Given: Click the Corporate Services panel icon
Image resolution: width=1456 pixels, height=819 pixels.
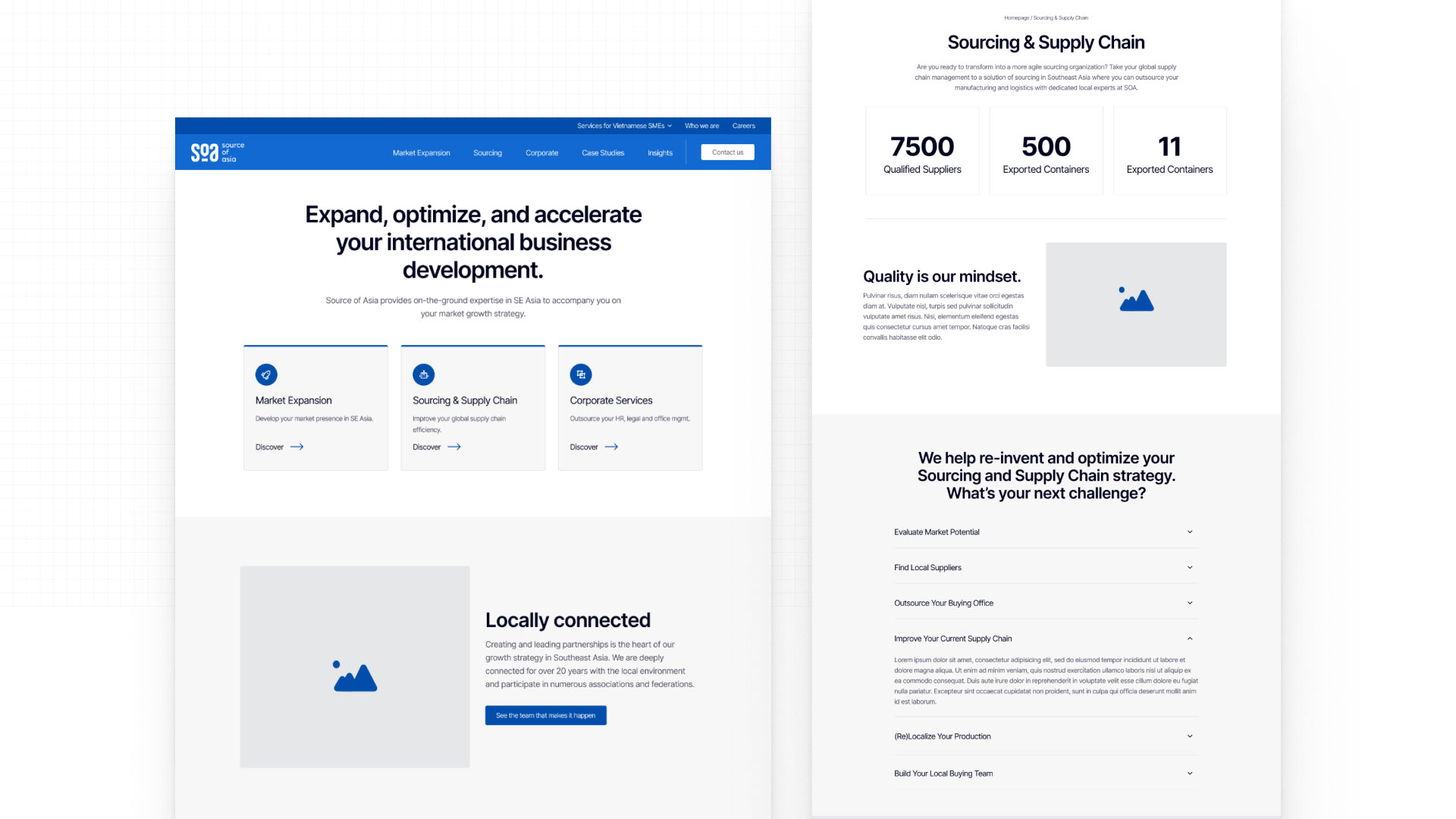Looking at the screenshot, I should tap(580, 374).
